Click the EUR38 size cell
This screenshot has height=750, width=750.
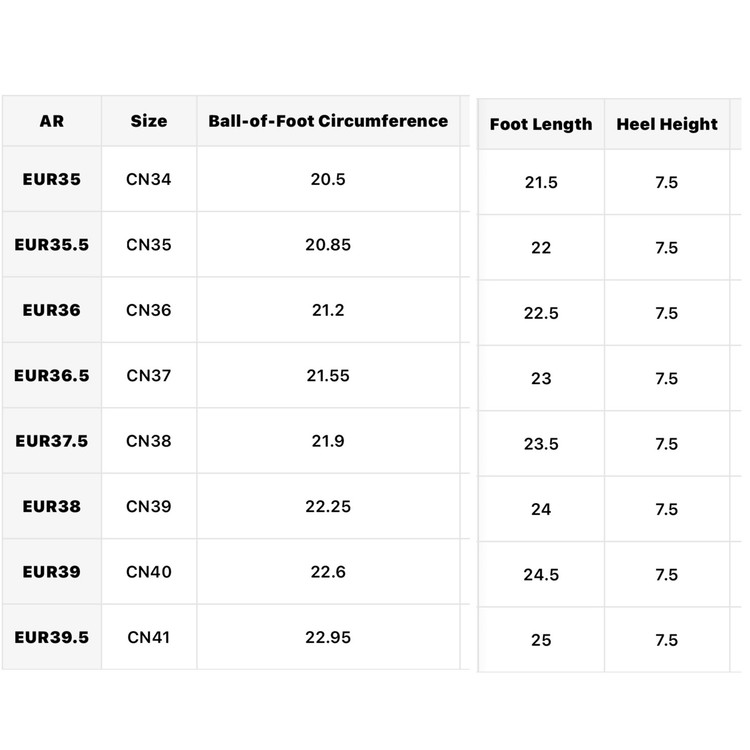[x=52, y=507]
